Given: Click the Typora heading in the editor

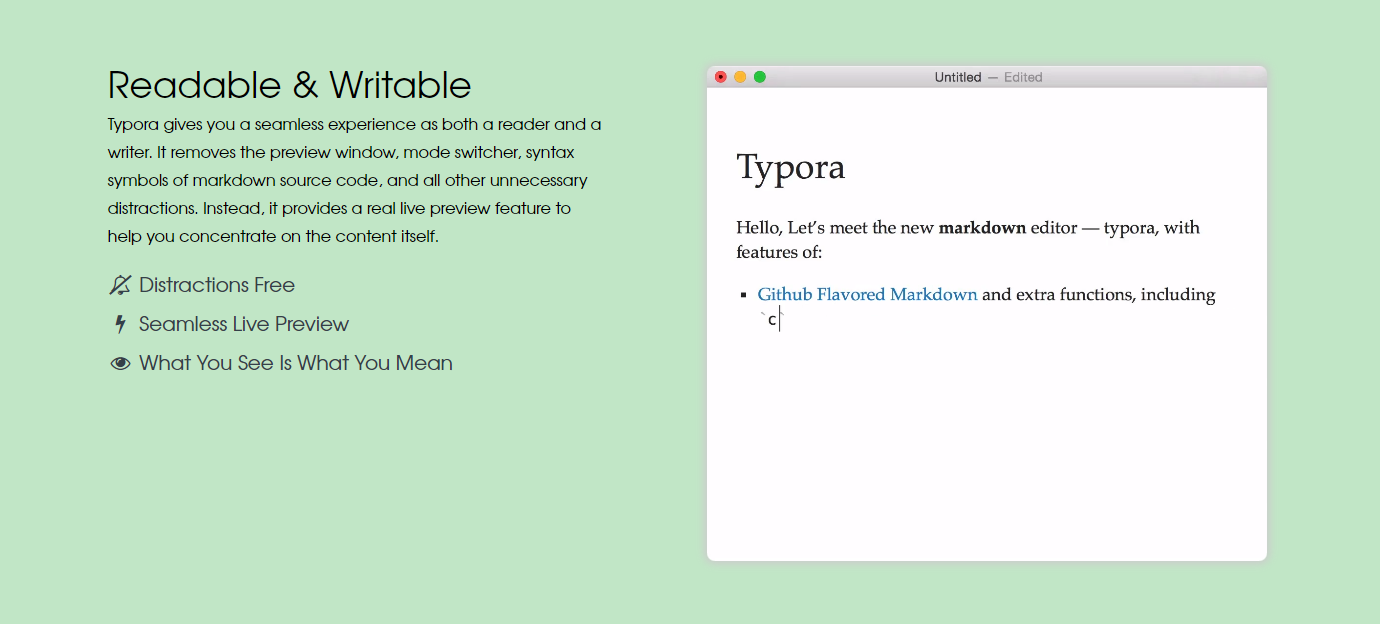Looking at the screenshot, I should 791,167.
